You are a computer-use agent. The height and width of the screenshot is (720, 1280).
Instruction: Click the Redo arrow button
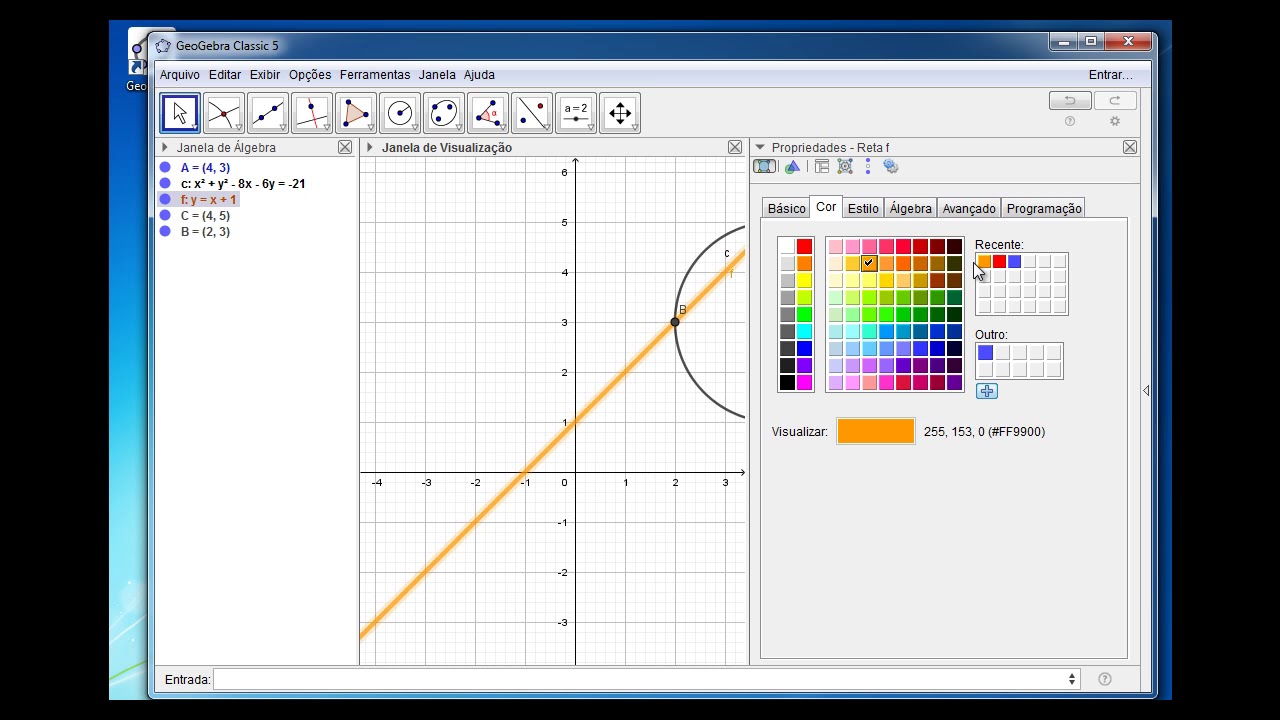[x=1115, y=100]
